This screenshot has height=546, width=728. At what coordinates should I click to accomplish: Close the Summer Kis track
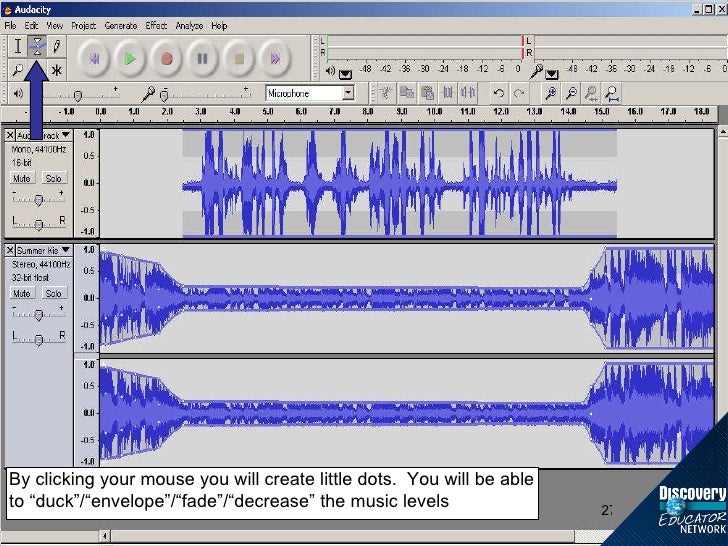click(x=10, y=250)
